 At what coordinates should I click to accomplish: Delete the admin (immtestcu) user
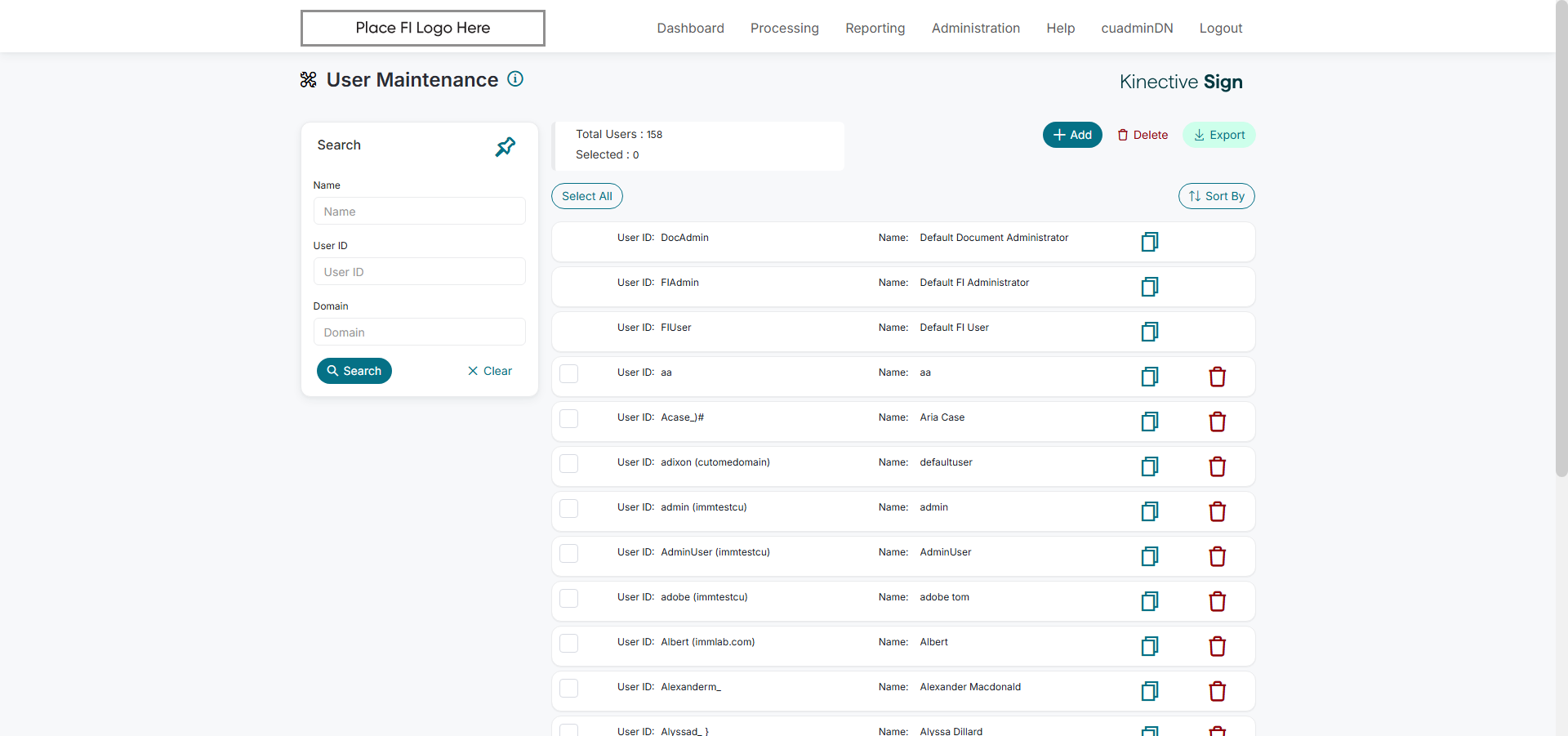pyautogui.click(x=1218, y=511)
